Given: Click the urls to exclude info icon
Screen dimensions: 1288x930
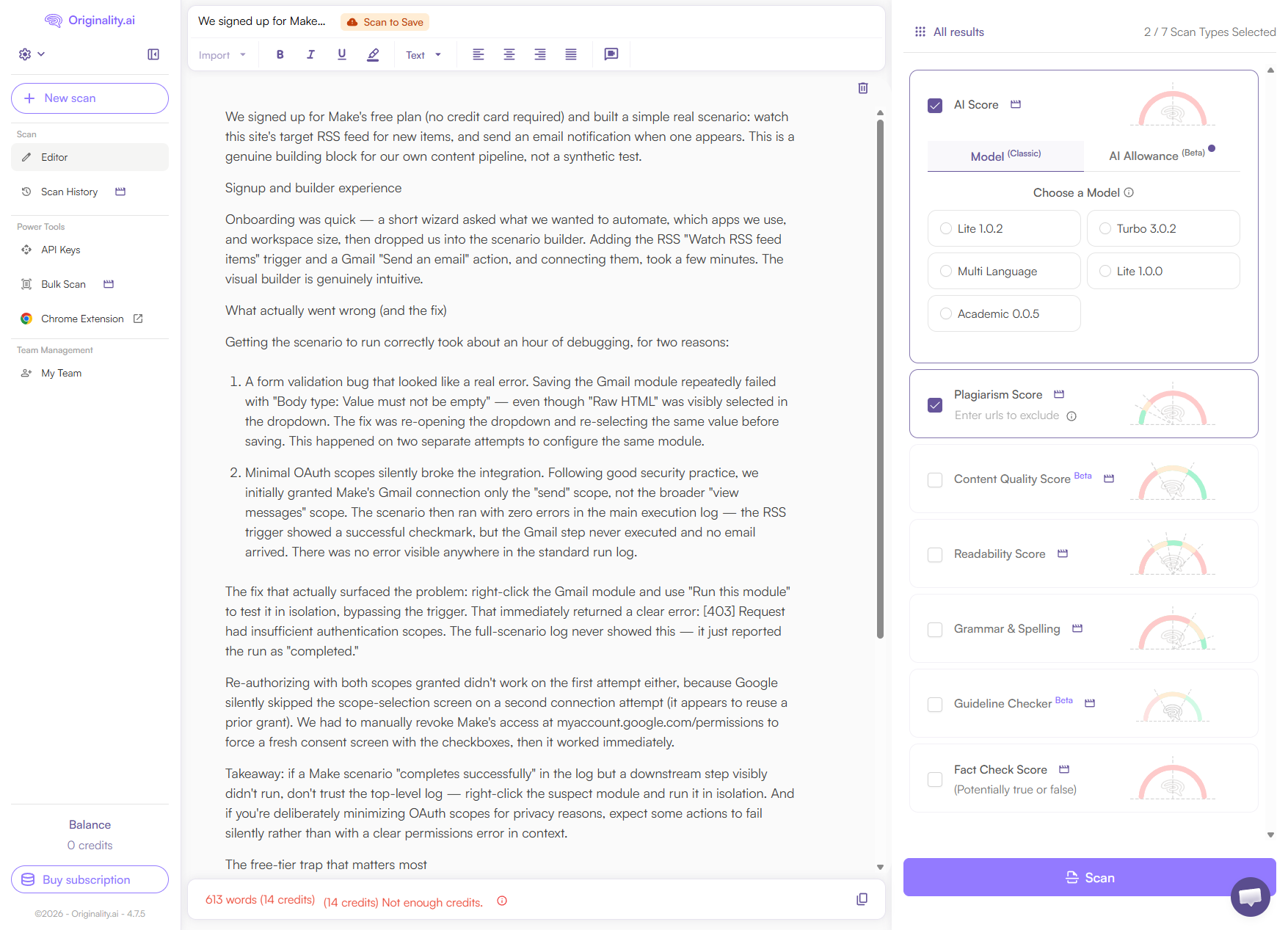Looking at the screenshot, I should click(1071, 416).
